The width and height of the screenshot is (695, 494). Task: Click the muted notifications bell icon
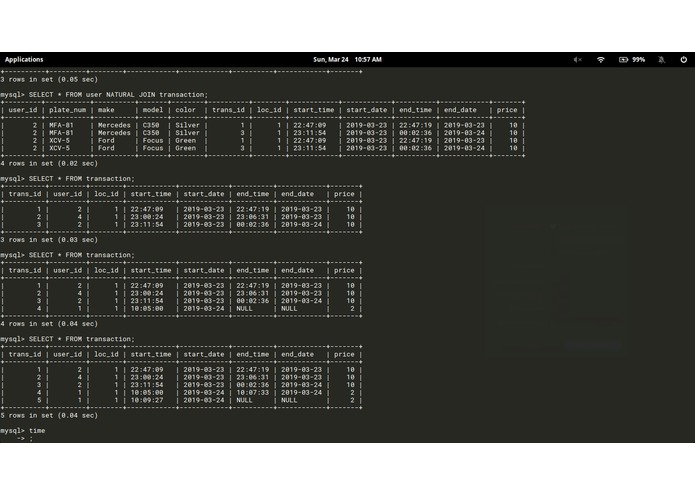(x=661, y=59)
